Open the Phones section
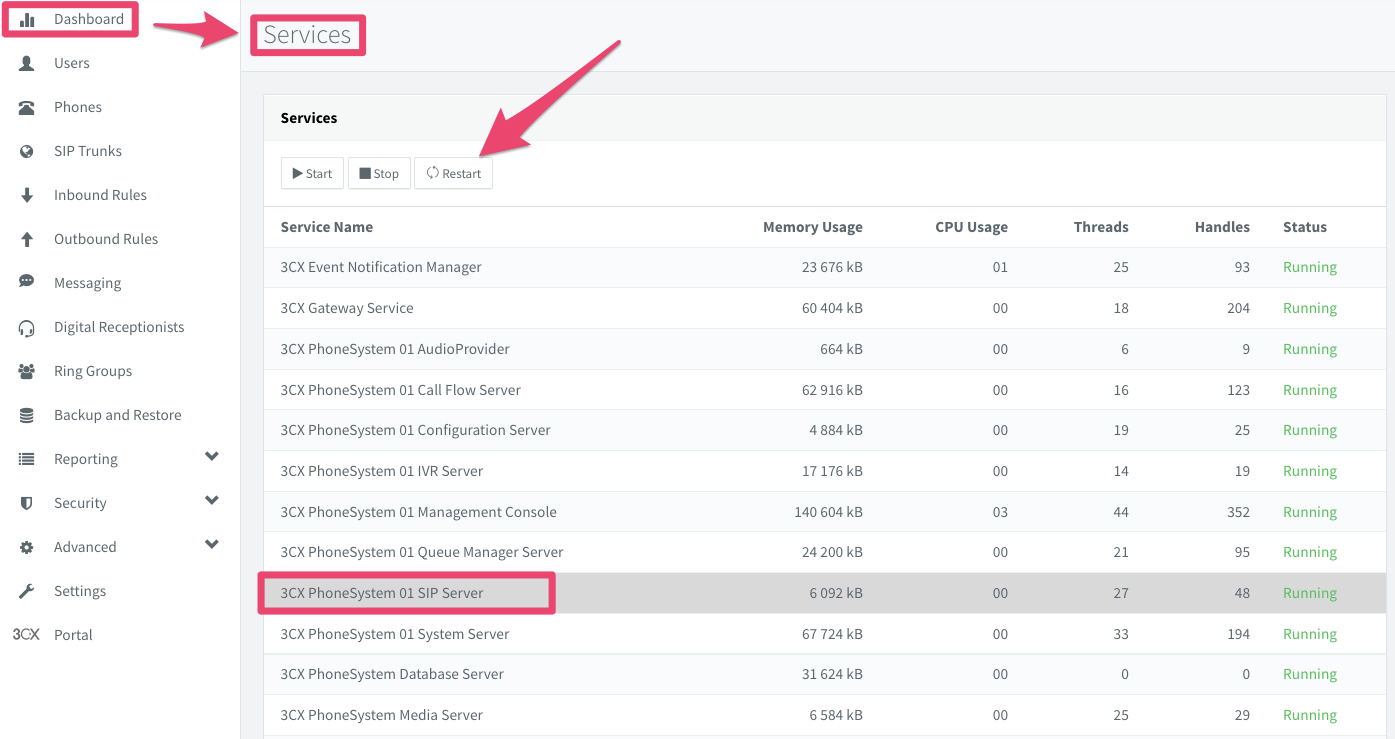Screen dimensions: 1395x739 [78, 107]
